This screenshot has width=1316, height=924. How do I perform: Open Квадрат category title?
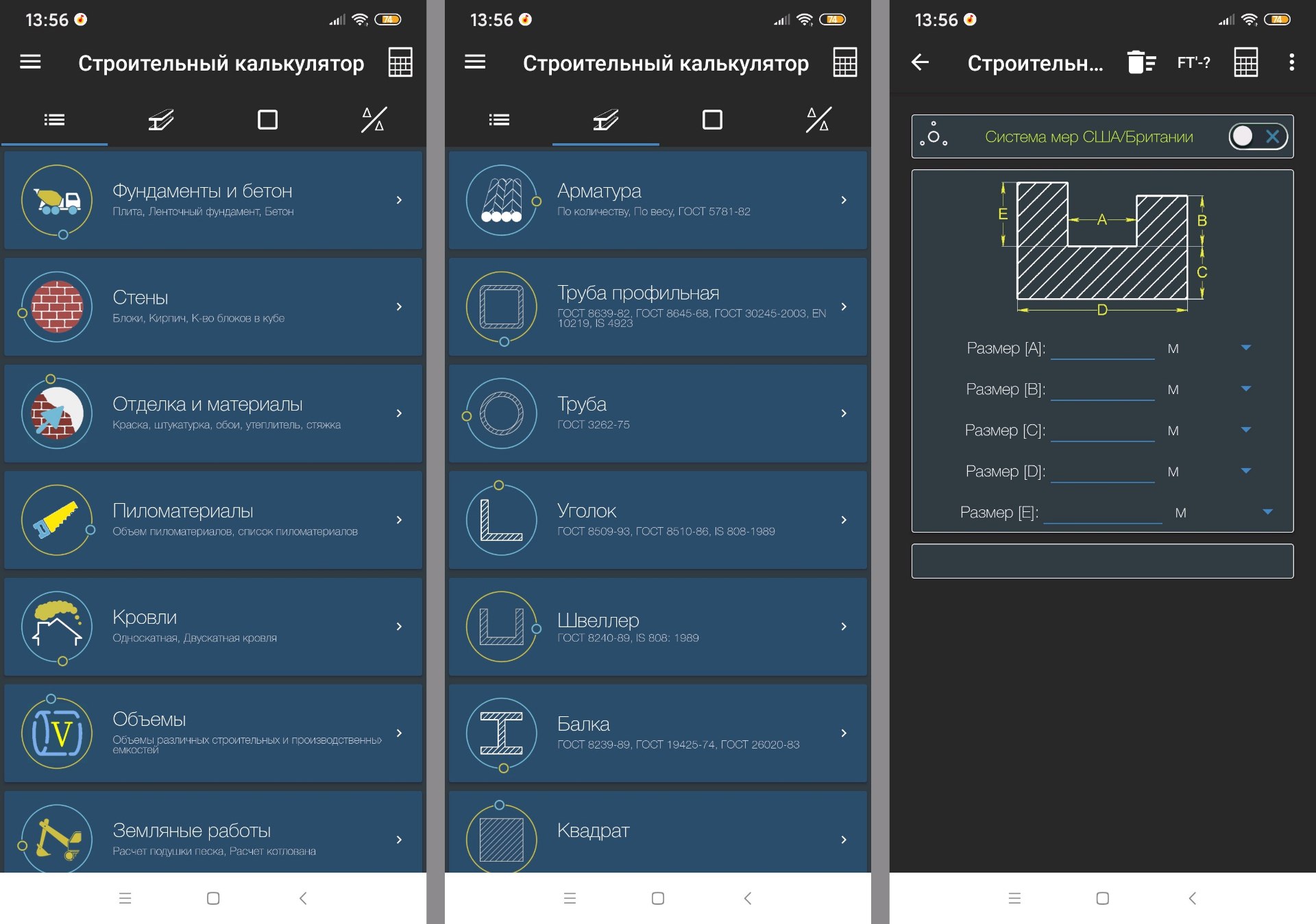pos(594,831)
